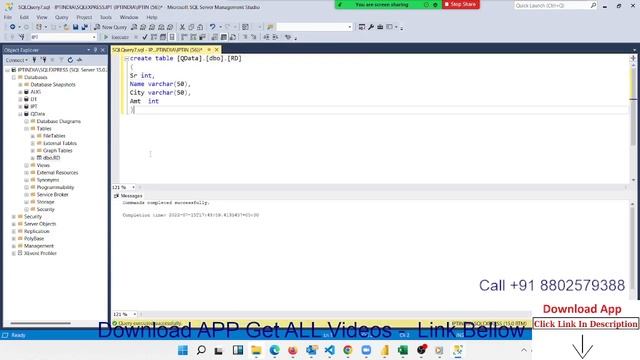This screenshot has height=360, width=640.
Task: Click the SSMS taskbar icon
Action: [458, 350]
